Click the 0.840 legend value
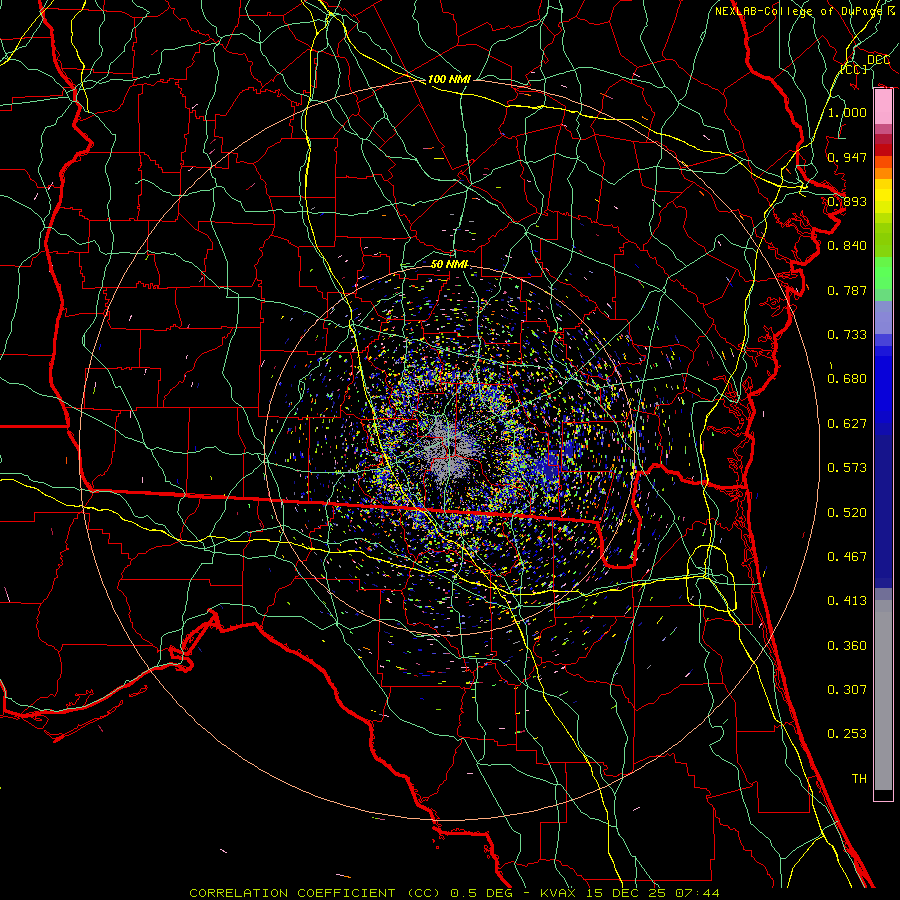This screenshot has width=900, height=900. pyautogui.click(x=847, y=246)
